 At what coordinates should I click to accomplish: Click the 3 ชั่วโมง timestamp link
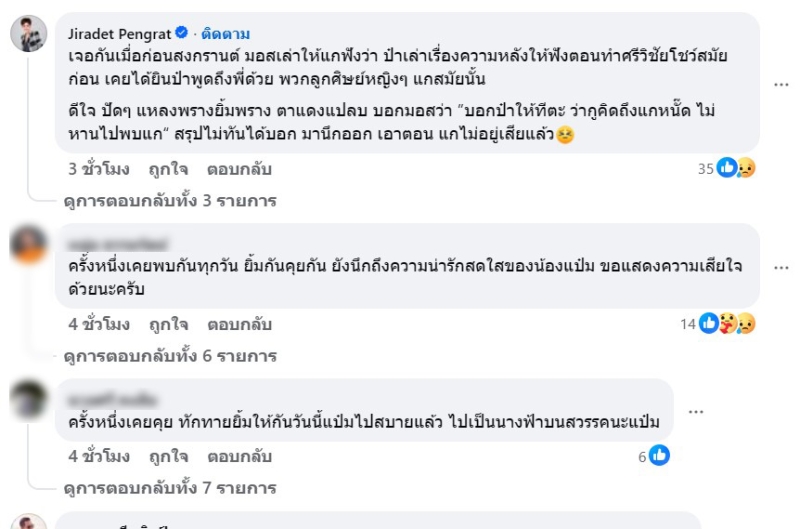99,169
